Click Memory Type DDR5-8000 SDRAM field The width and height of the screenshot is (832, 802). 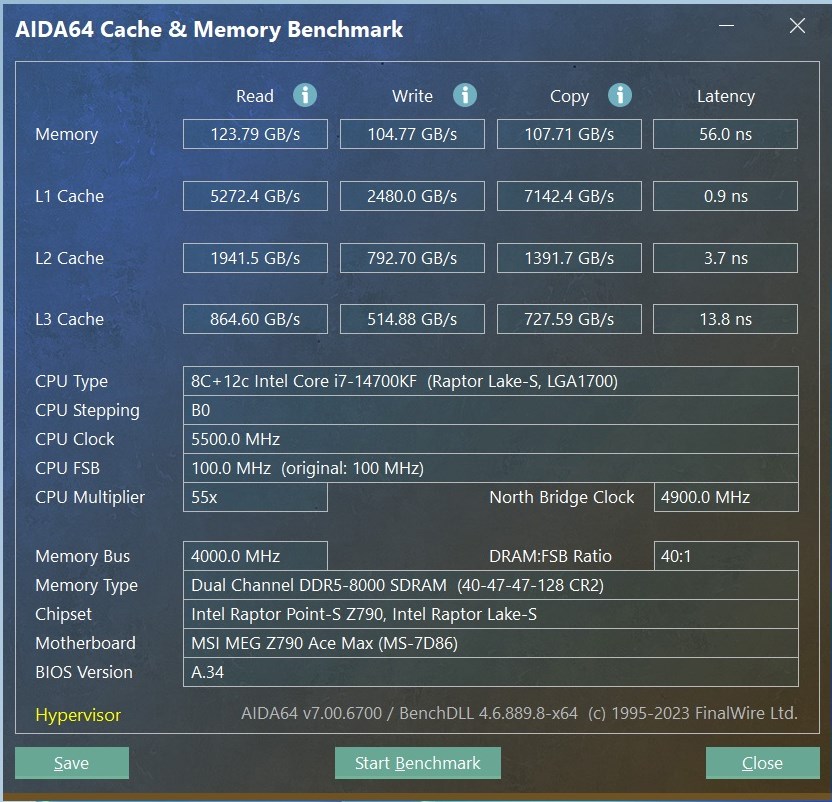point(491,585)
